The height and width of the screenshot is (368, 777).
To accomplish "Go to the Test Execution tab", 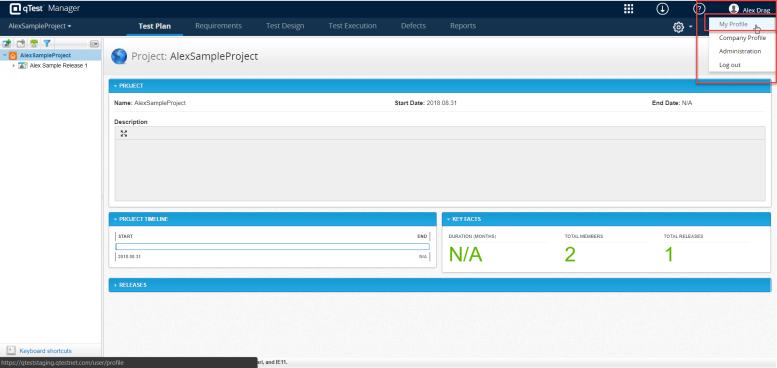I will [x=352, y=26].
